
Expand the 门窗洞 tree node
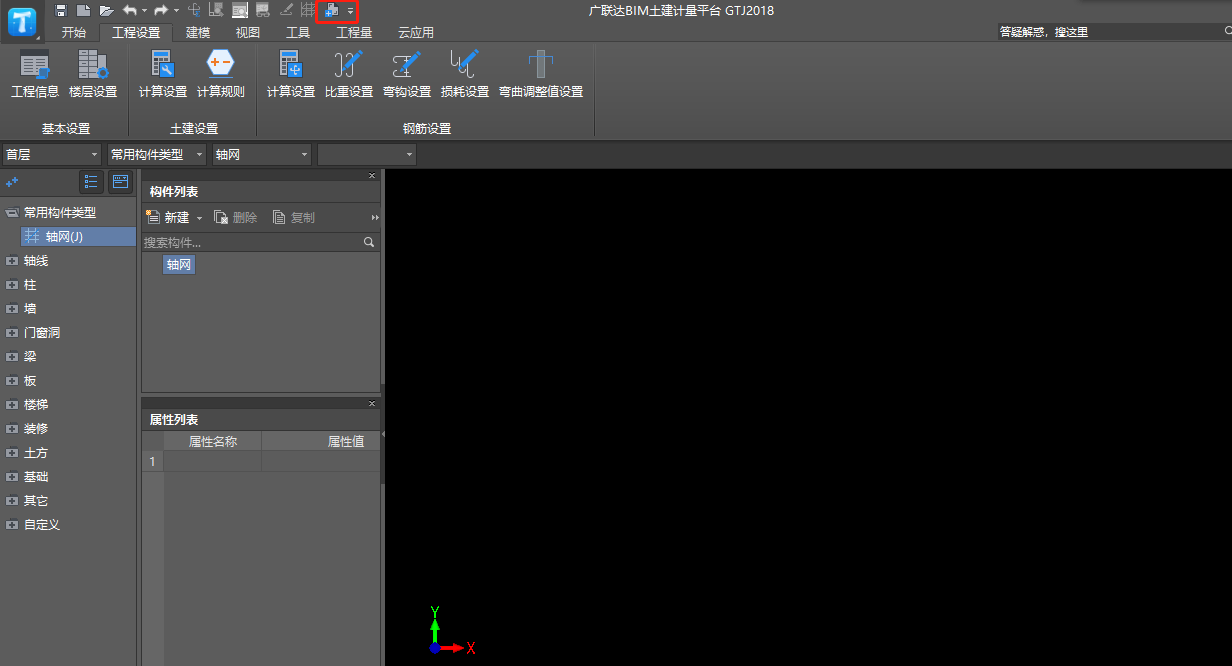[x=12, y=333]
